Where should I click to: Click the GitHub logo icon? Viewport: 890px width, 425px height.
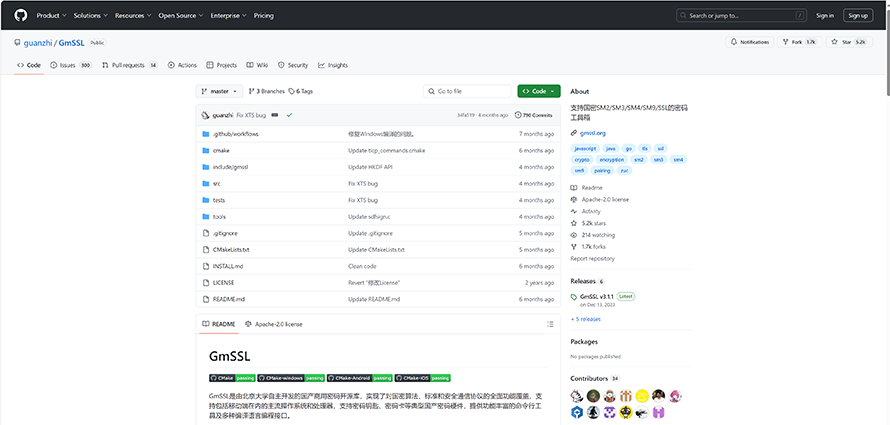[x=20, y=15]
